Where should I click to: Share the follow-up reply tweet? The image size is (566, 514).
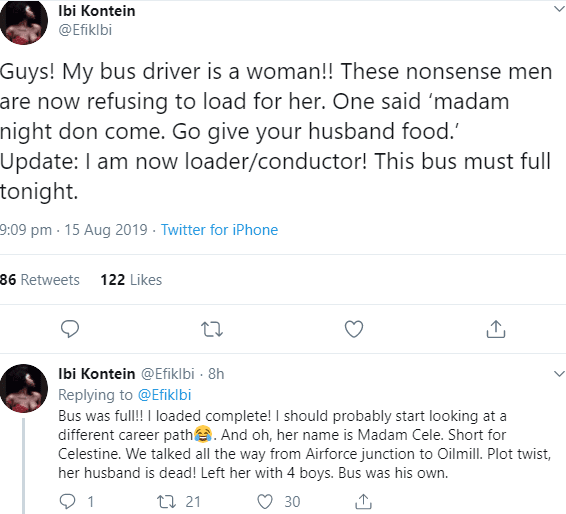(x=363, y=501)
